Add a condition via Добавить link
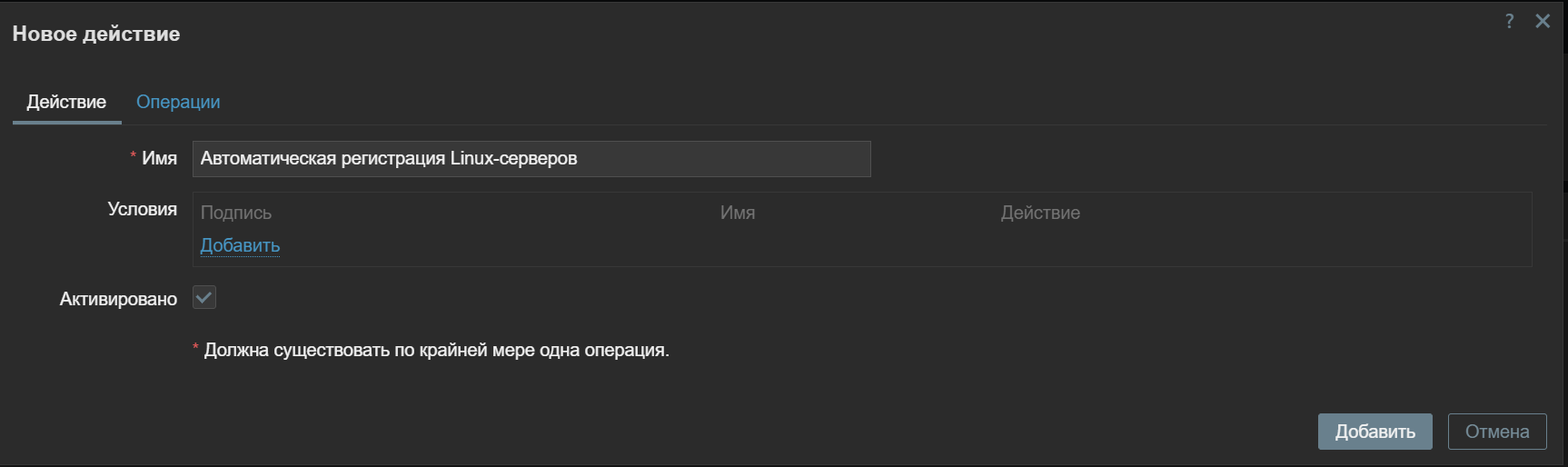Image resolution: width=1568 pixels, height=467 pixels. coord(240,245)
